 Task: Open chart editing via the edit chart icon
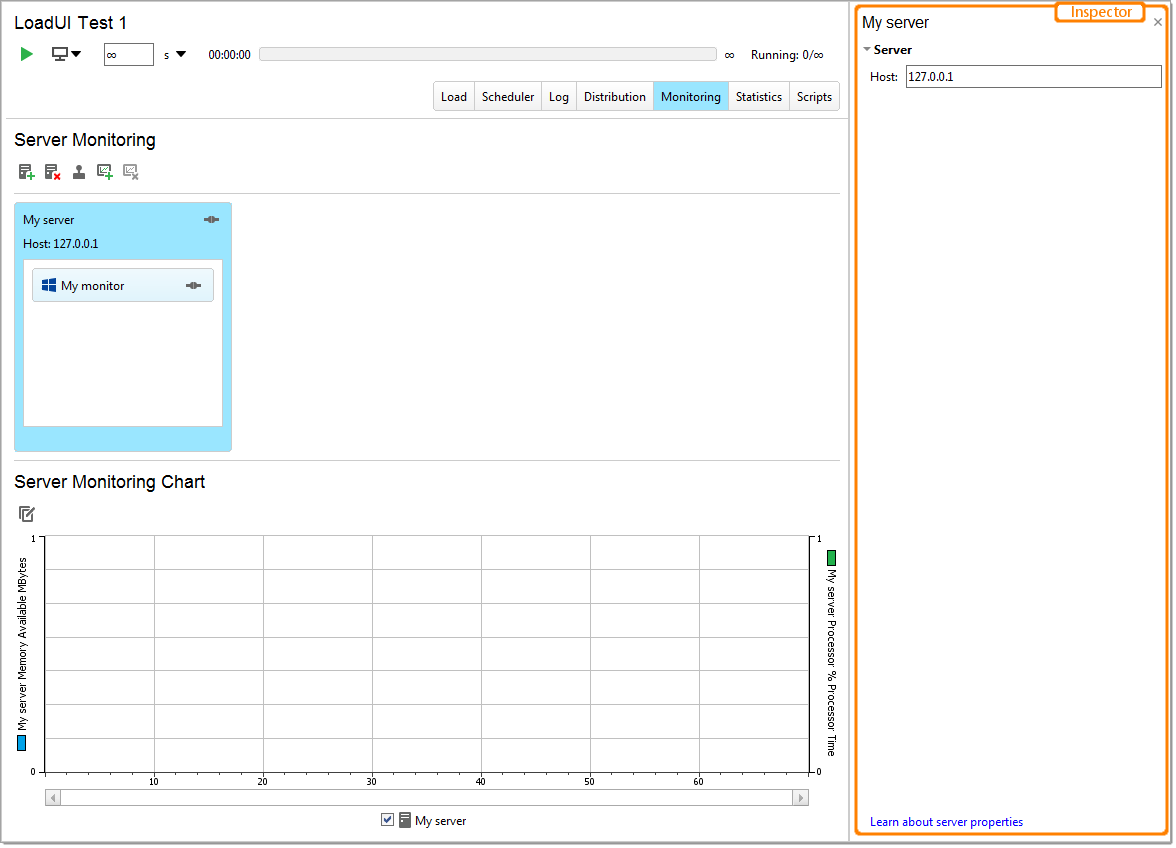point(26,513)
